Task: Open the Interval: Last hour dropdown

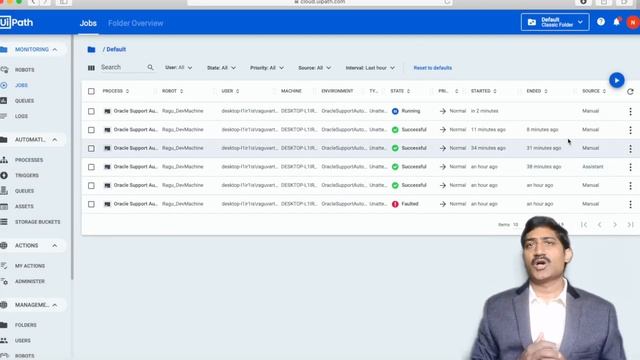Action: [370, 68]
